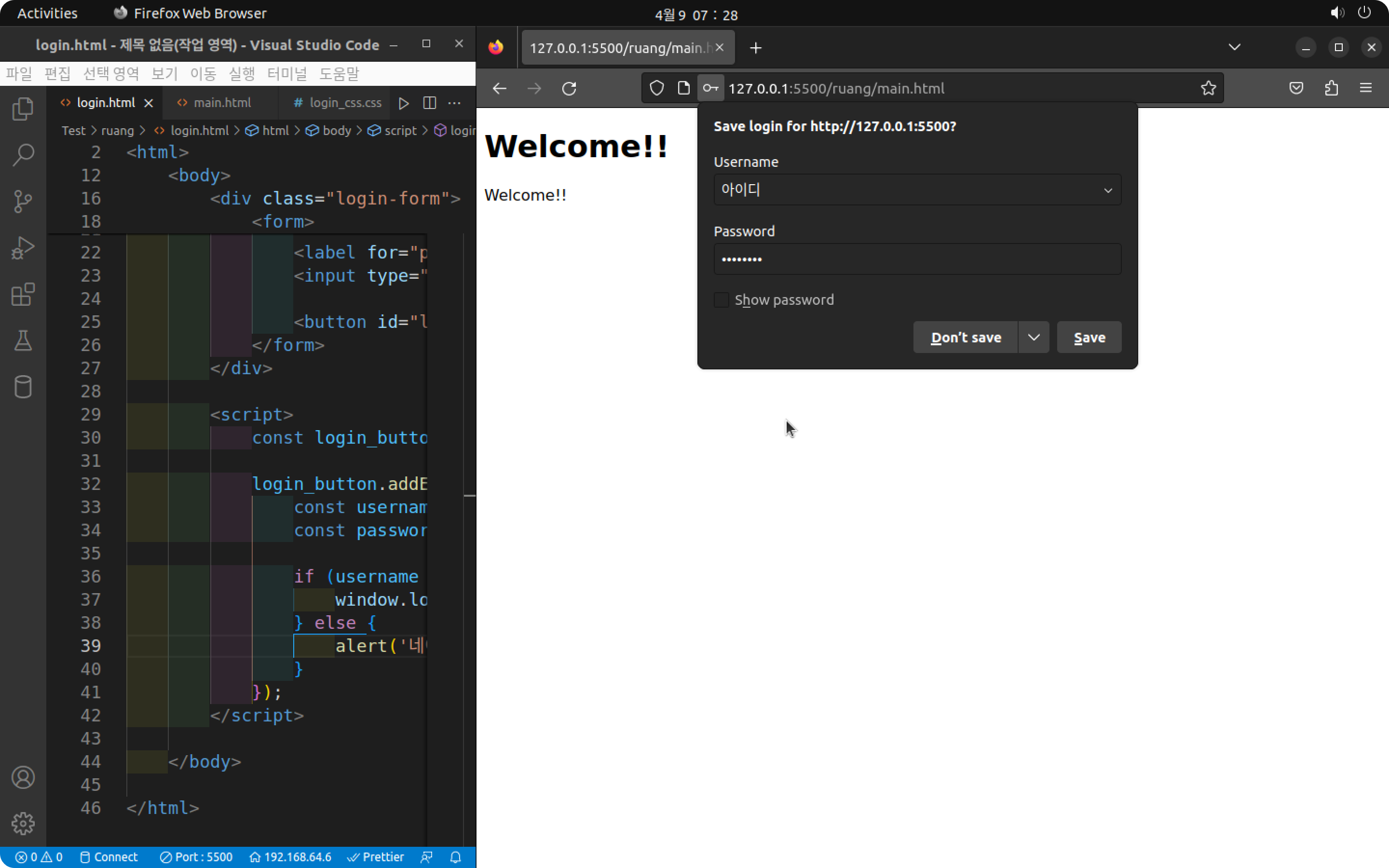Screen dimensions: 1389x868
Task: Open the Manage gear icon in VS Code
Action: (23, 823)
